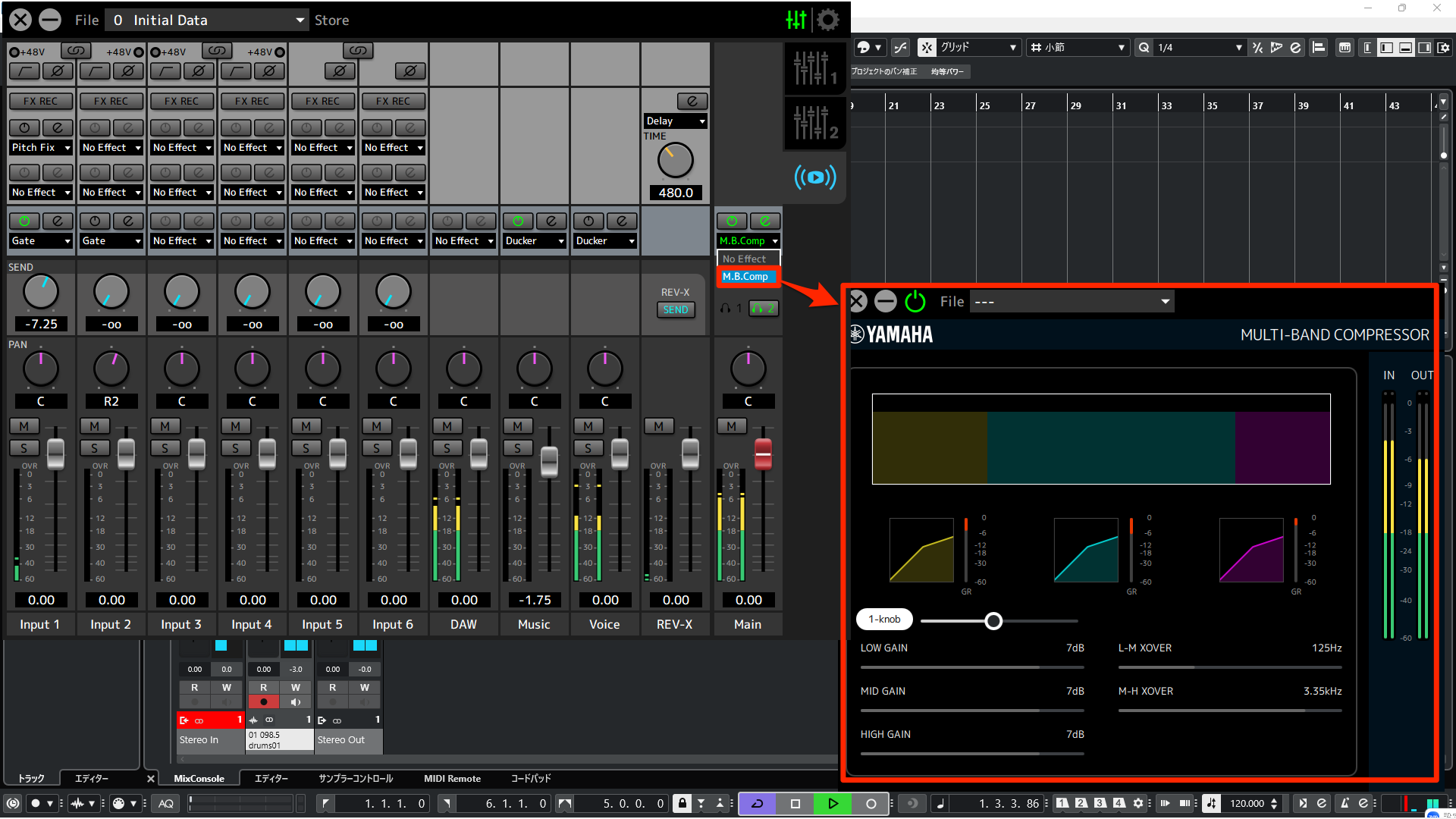Toggle the left zone display icon
Screen dimensions: 1456x819
click(1386, 47)
